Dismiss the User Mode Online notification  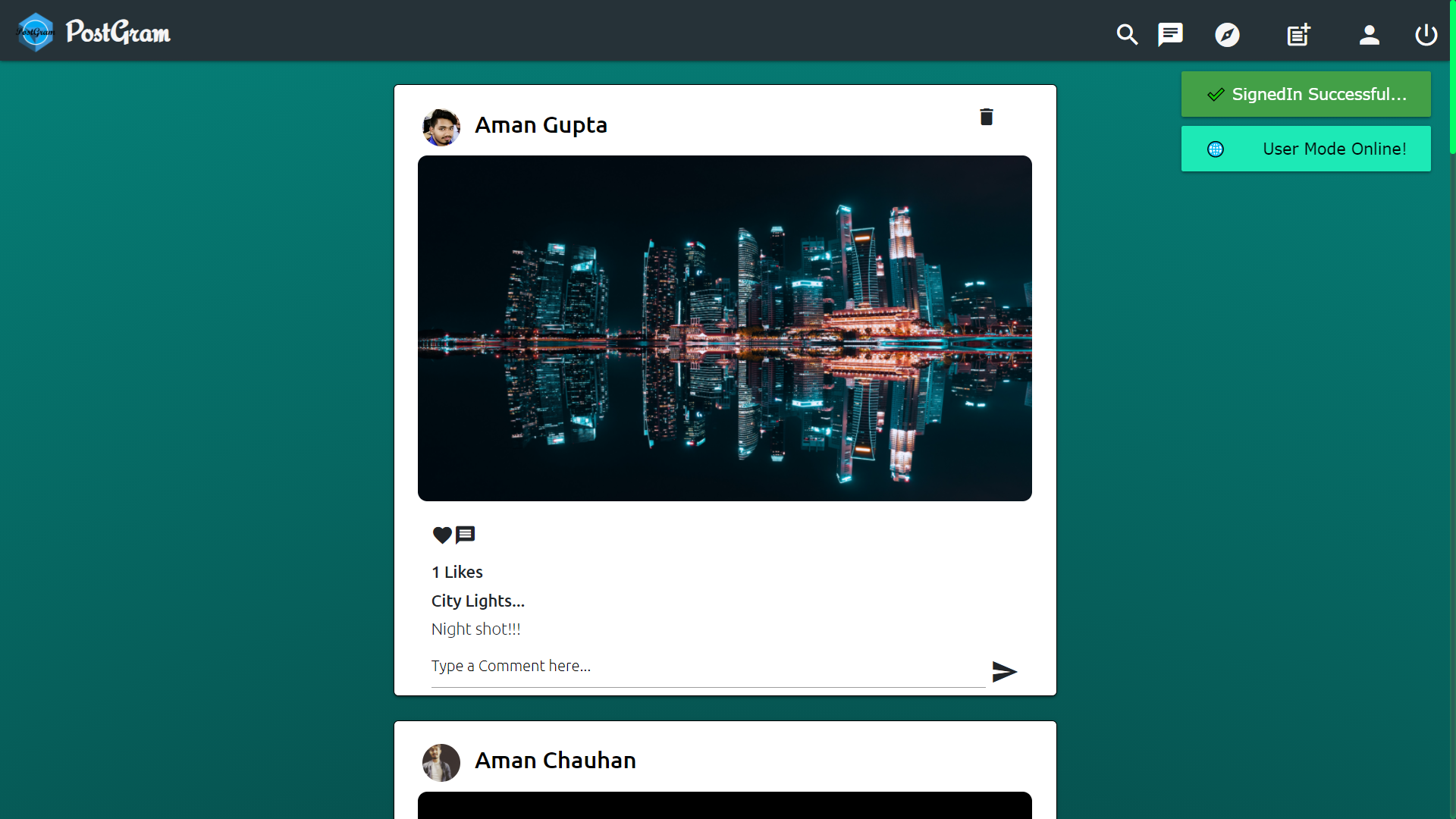(1306, 149)
